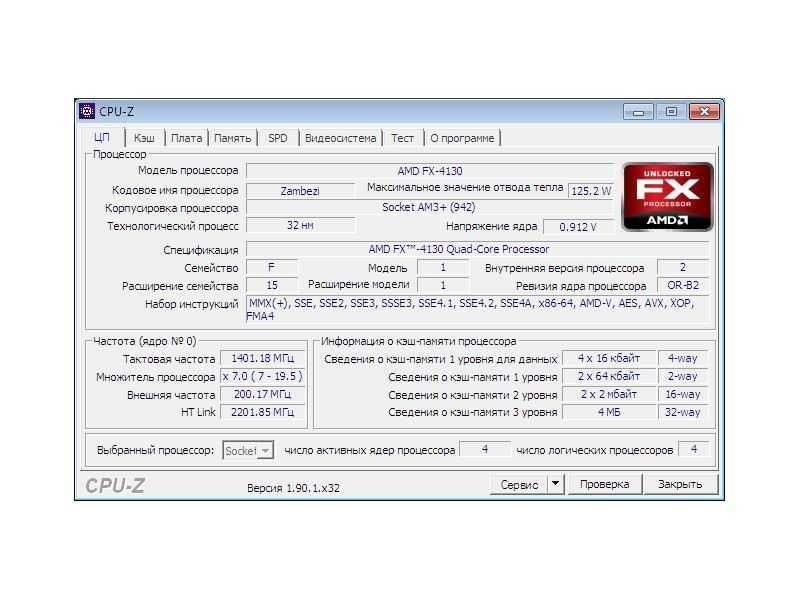The height and width of the screenshot is (600, 800).
Task: Click the L3 cache 4 МБ value
Action: point(609,412)
